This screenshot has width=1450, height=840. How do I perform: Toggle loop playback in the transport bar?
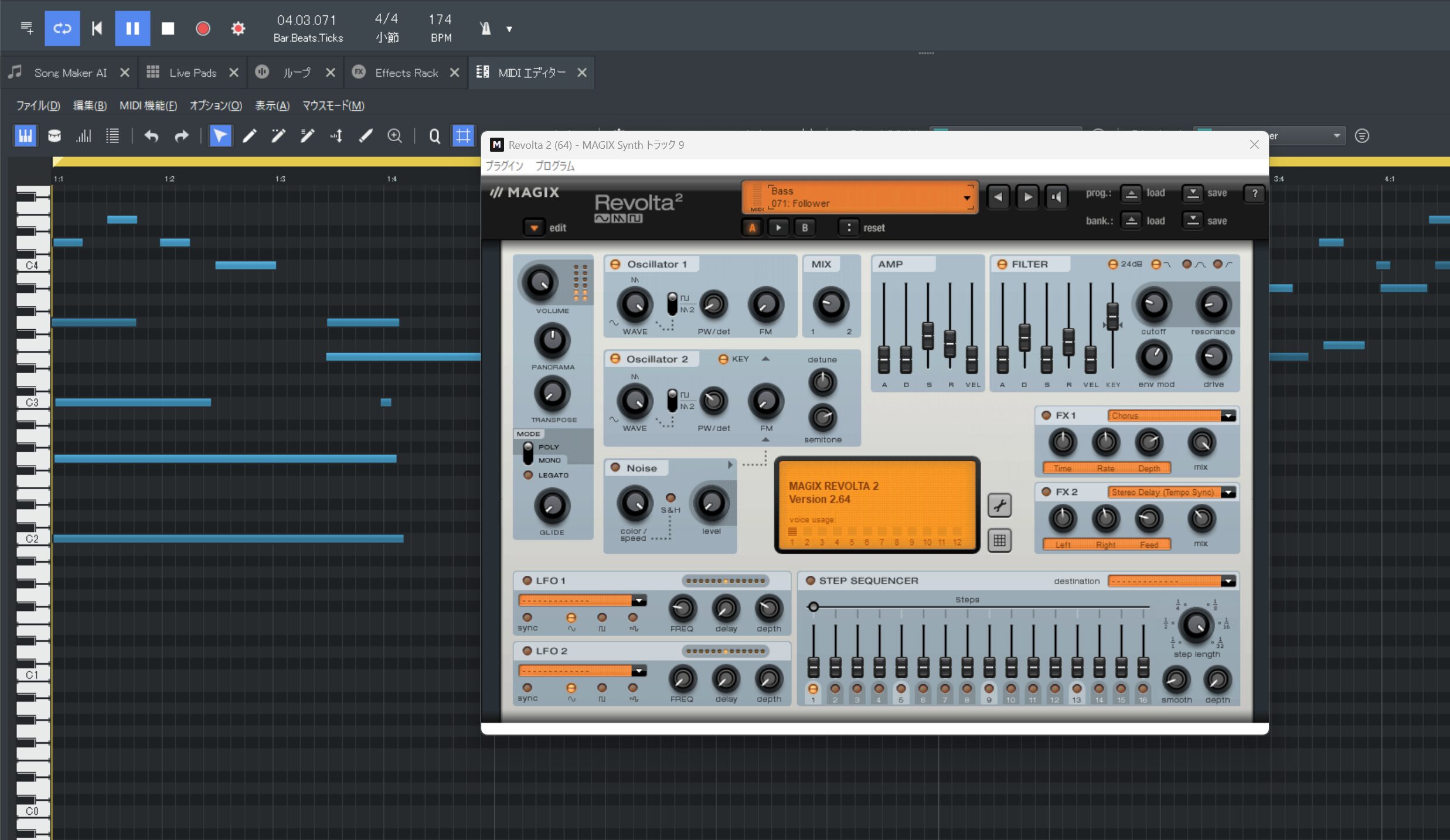coord(62,28)
